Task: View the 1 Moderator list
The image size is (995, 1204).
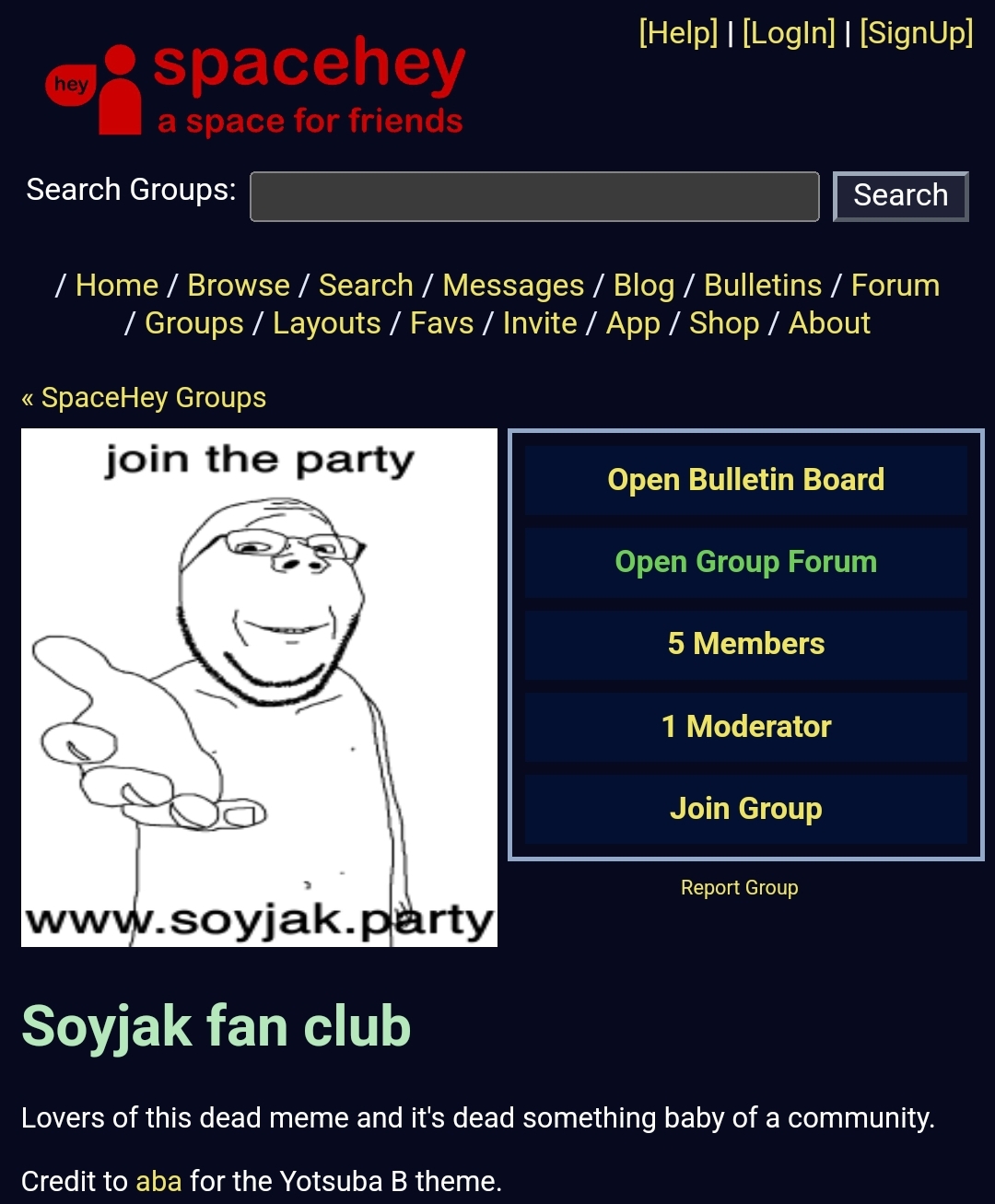Action: tap(746, 727)
